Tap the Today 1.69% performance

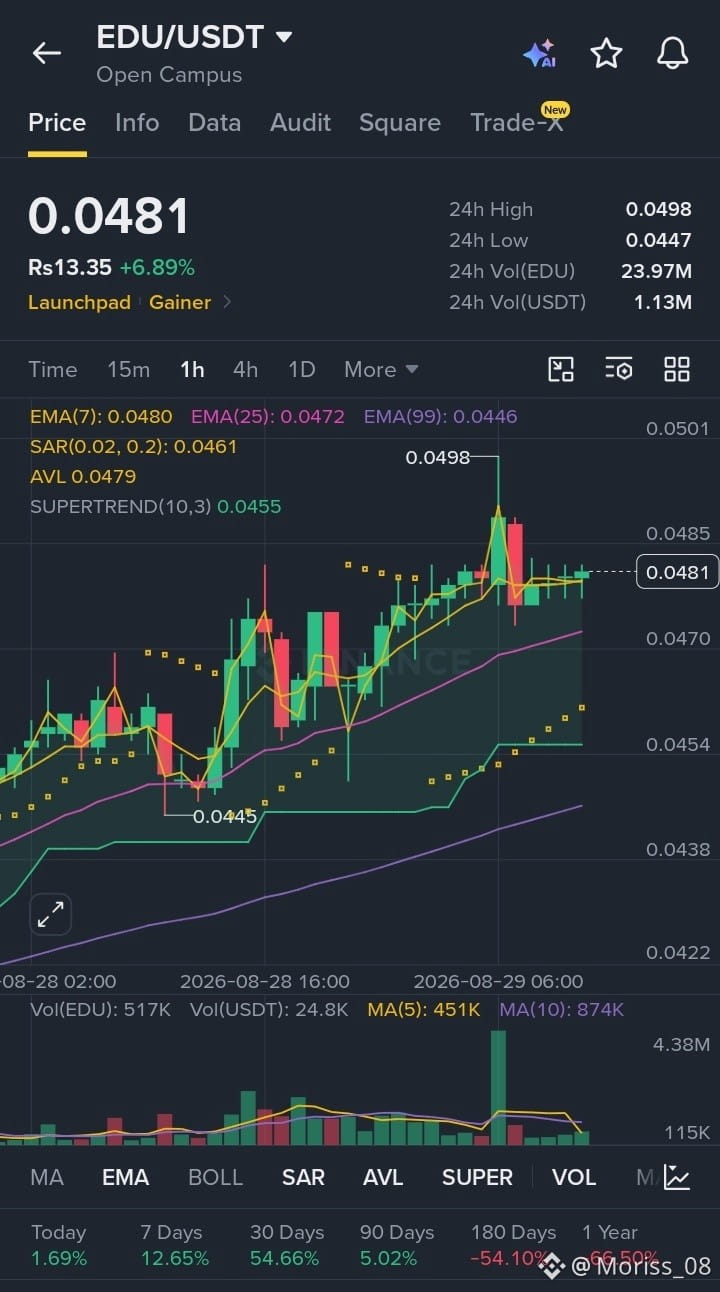(x=59, y=1245)
